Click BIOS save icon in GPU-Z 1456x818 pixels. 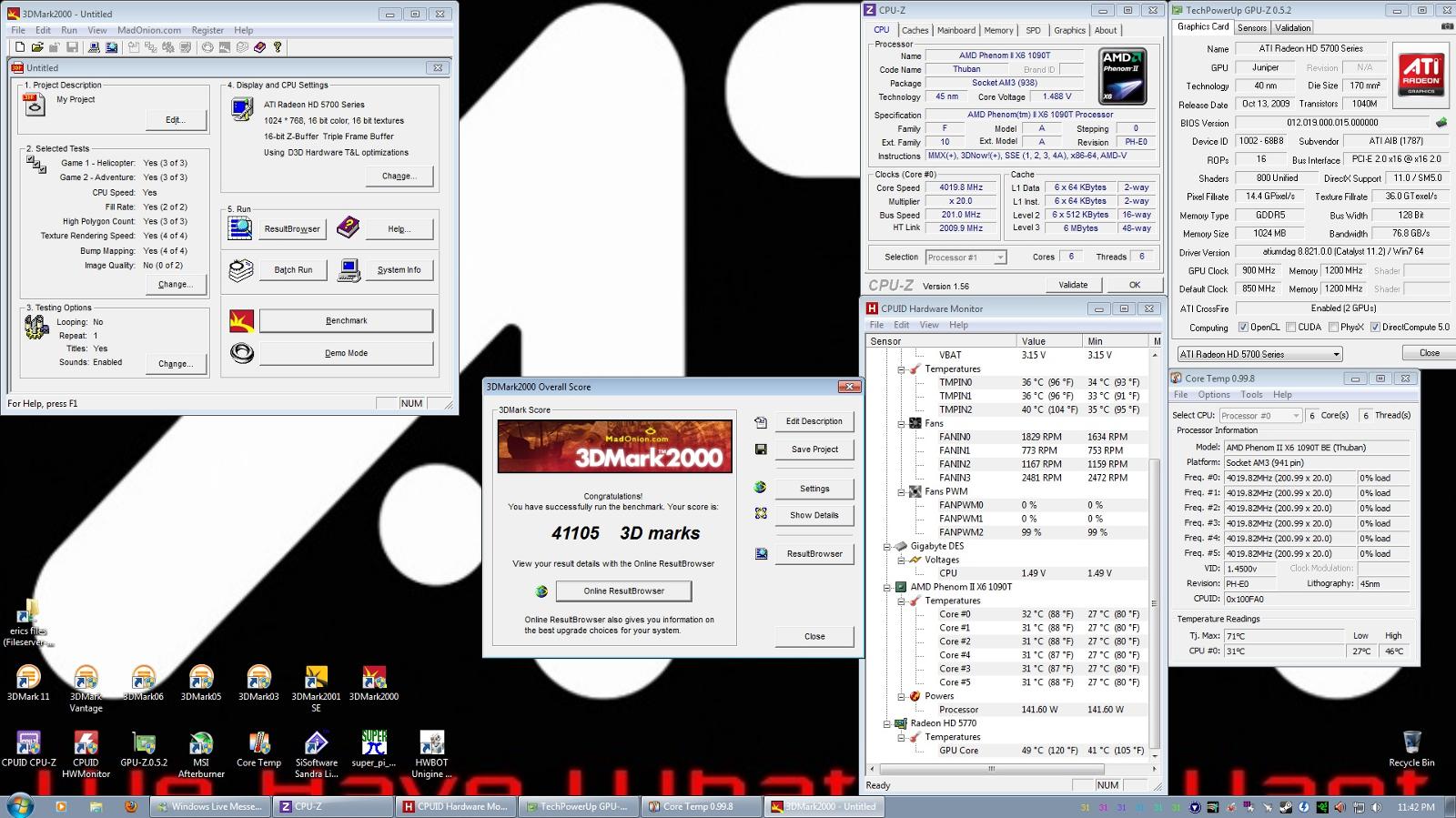(1441, 122)
